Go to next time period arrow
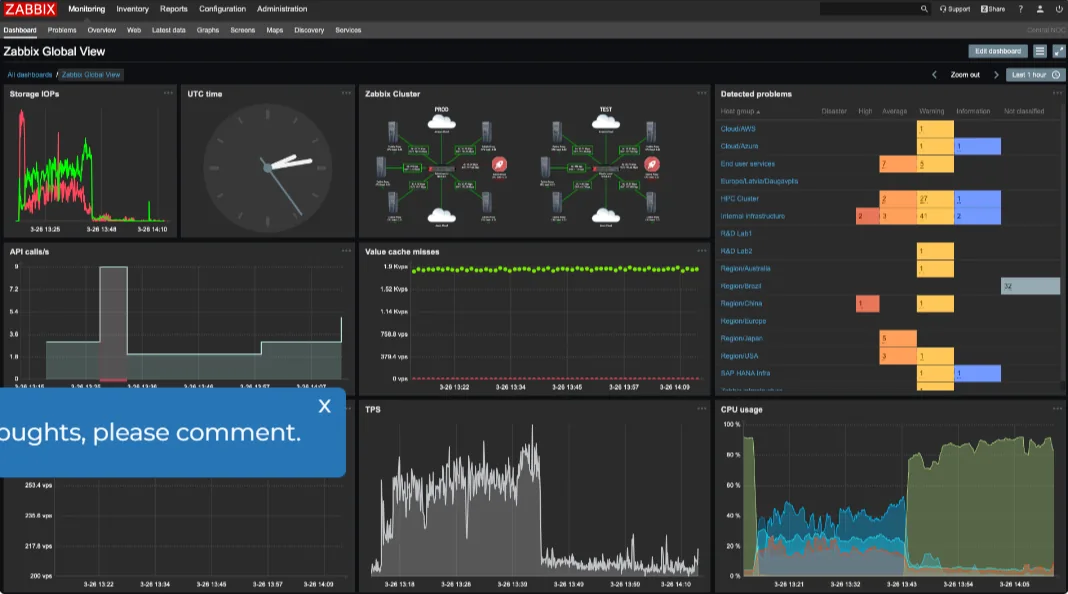This screenshot has height=594, width=1068. click(x=996, y=75)
